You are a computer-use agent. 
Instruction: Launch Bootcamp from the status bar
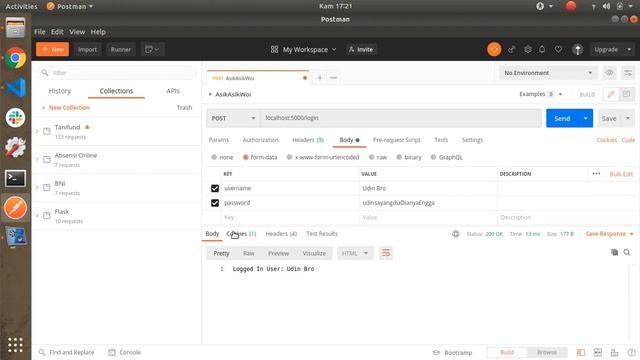[x=452, y=352]
